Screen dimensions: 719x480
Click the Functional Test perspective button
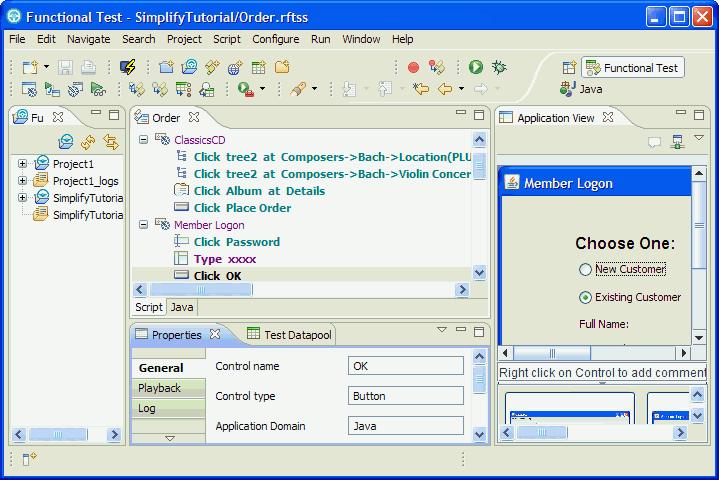tap(632, 68)
